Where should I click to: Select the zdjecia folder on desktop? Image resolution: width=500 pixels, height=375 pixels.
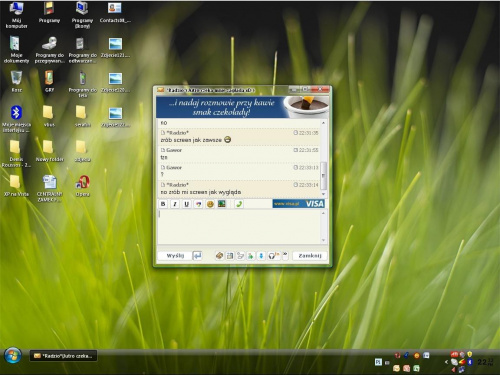82,151
